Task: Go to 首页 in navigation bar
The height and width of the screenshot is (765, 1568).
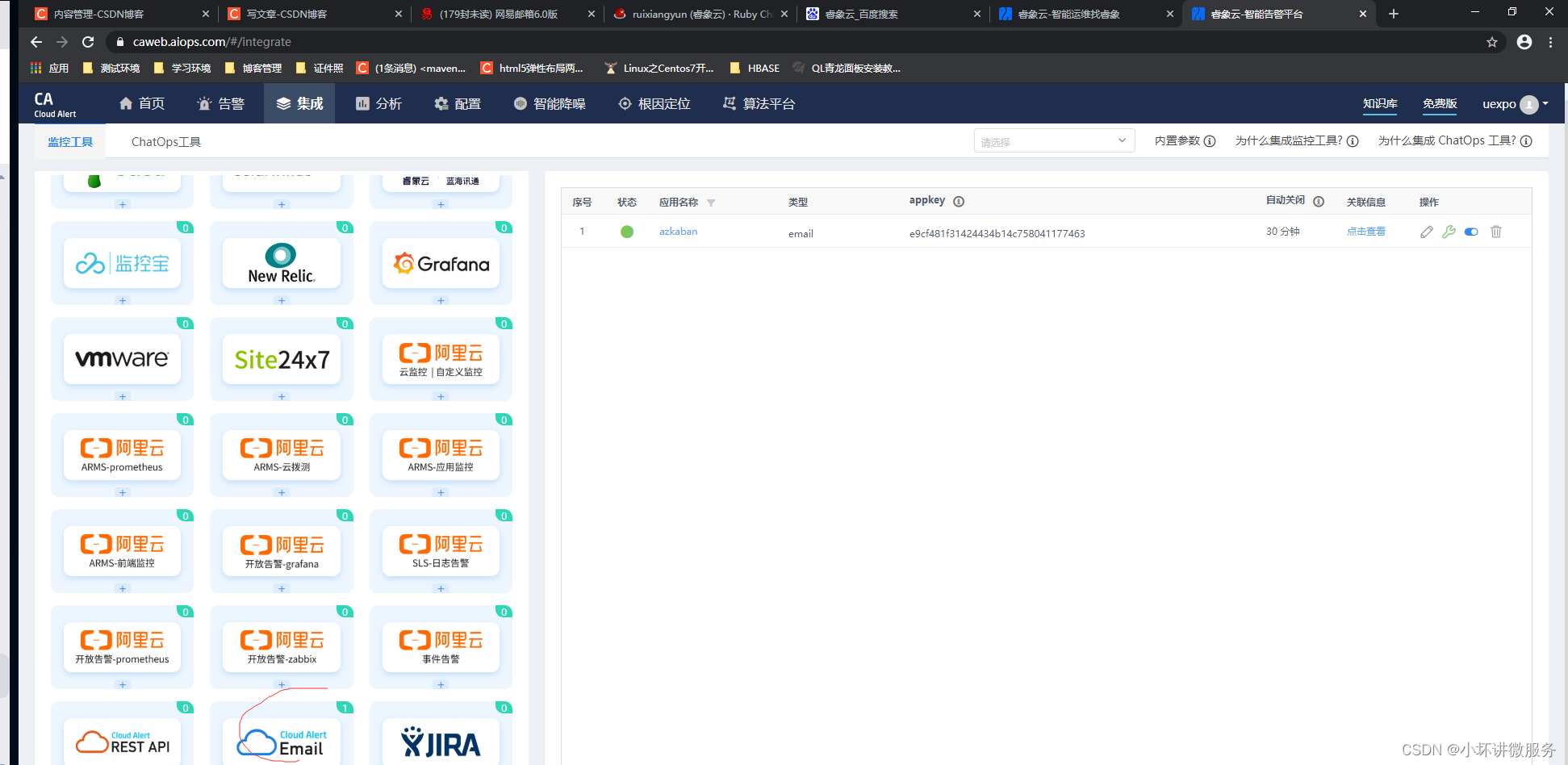Action: point(142,103)
